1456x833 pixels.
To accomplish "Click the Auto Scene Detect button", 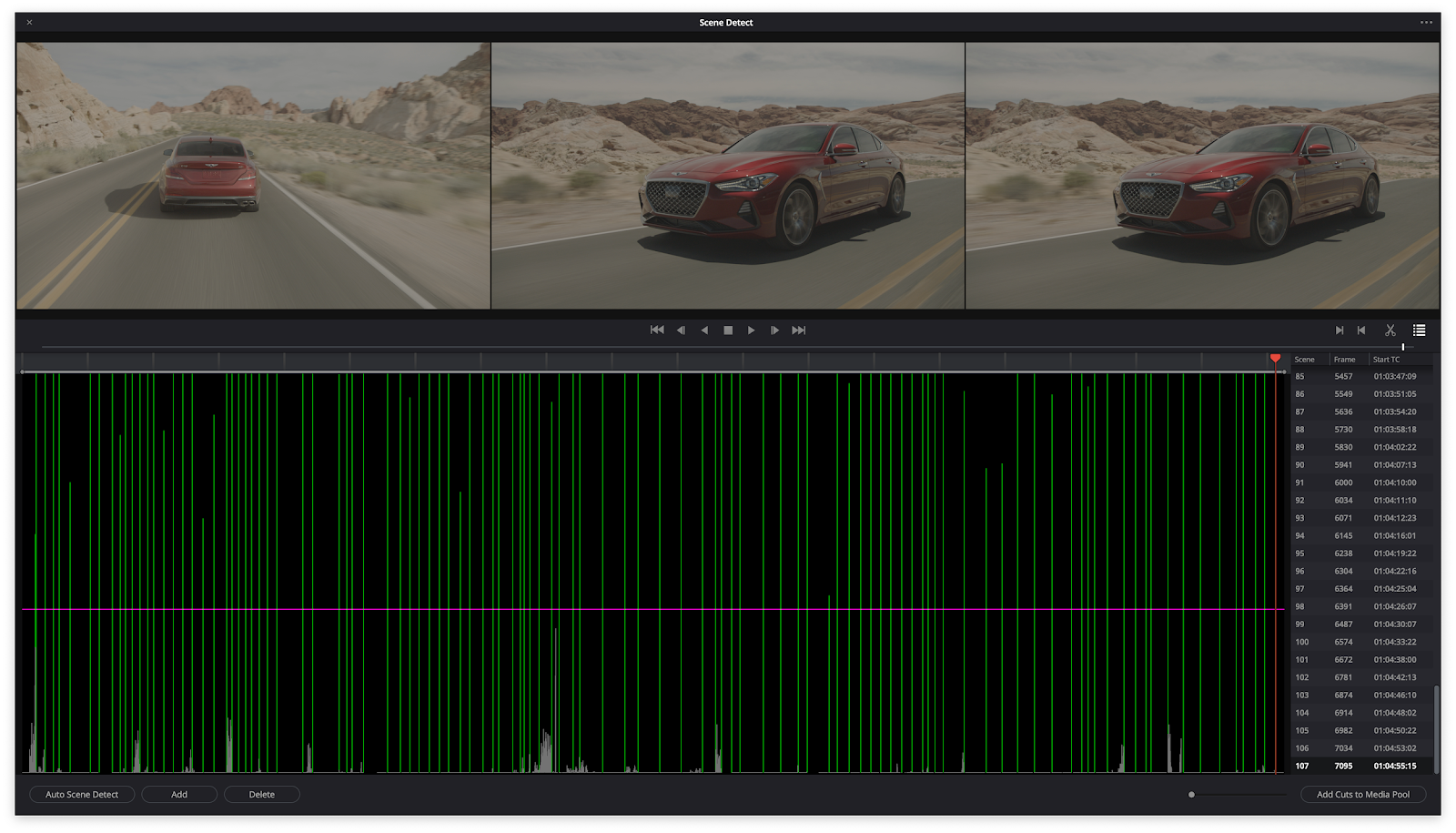I will pyautogui.click(x=82, y=795).
